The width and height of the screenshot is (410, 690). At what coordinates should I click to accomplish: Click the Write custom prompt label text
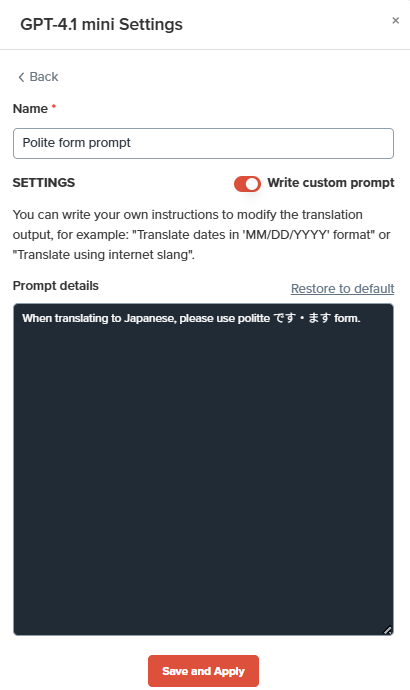pos(331,183)
